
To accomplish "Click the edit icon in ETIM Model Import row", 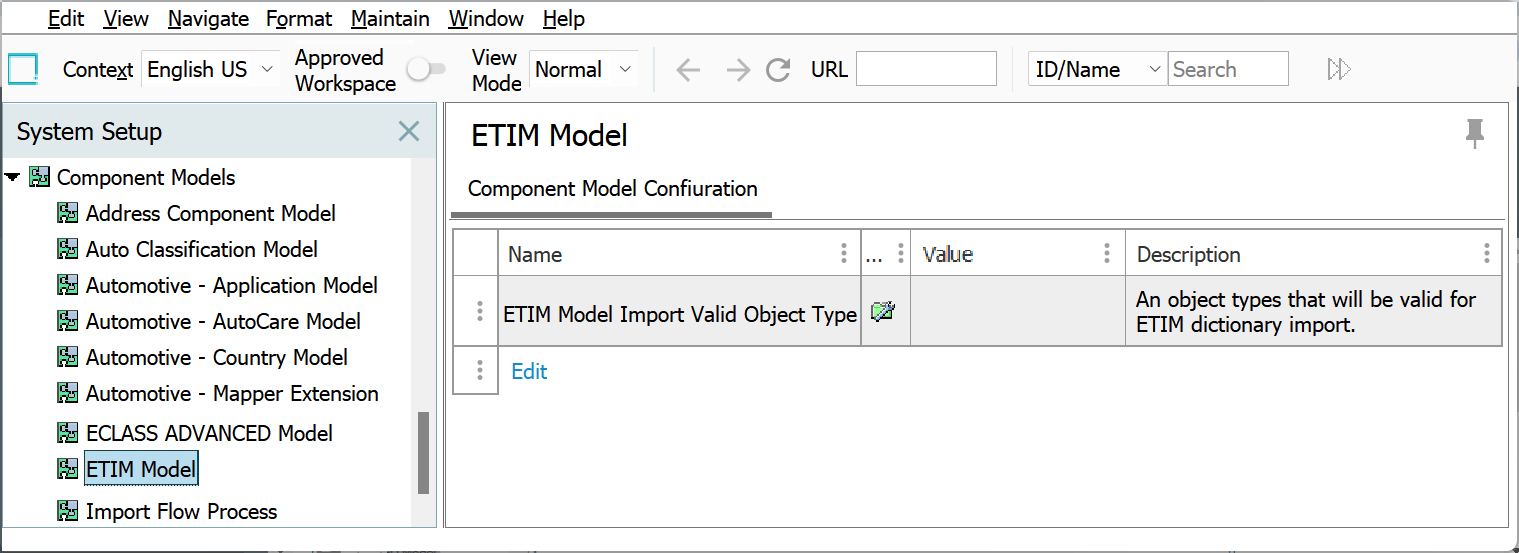I will click(883, 312).
